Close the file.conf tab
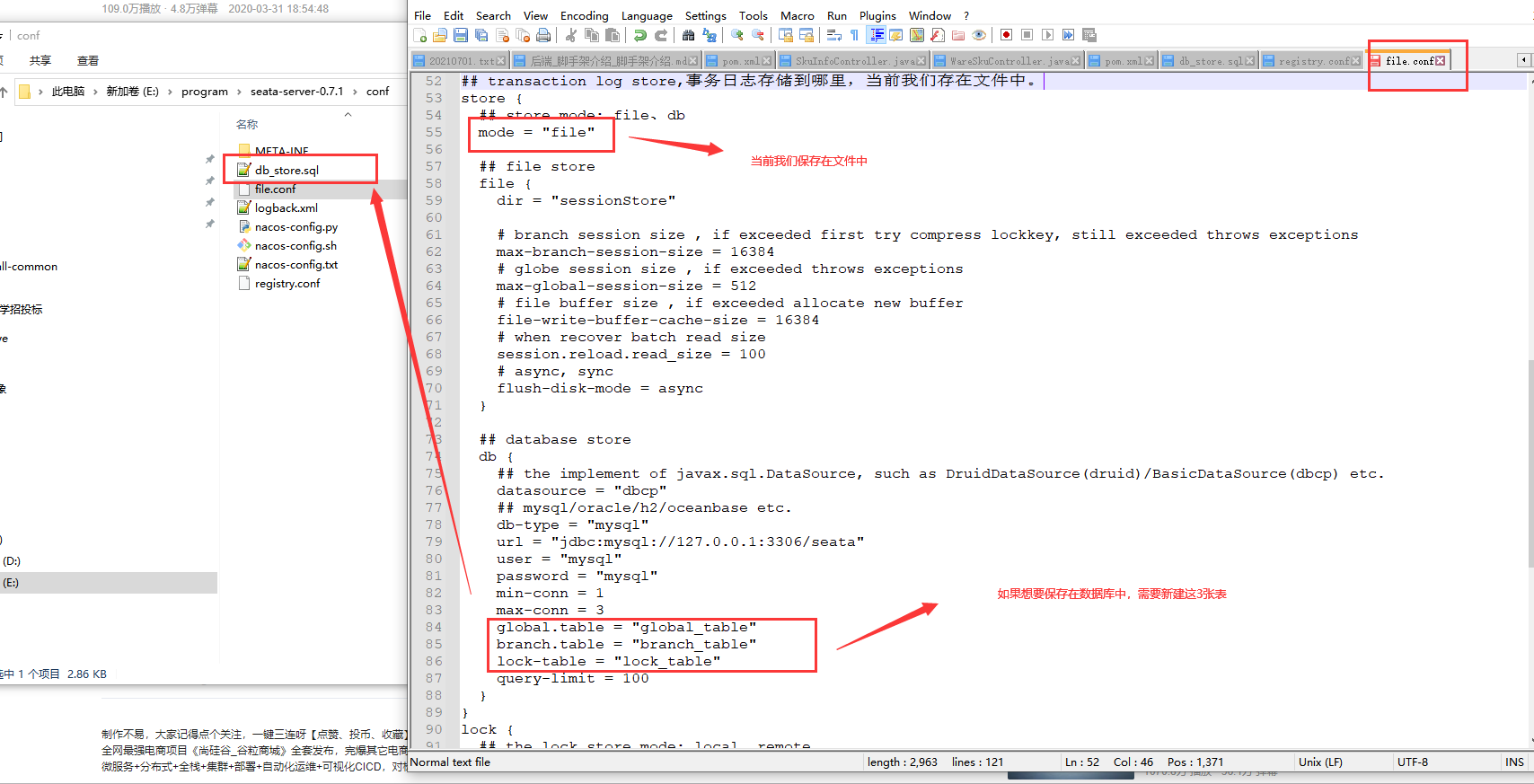Image resolution: width=1534 pixels, height=784 pixels. [1441, 61]
